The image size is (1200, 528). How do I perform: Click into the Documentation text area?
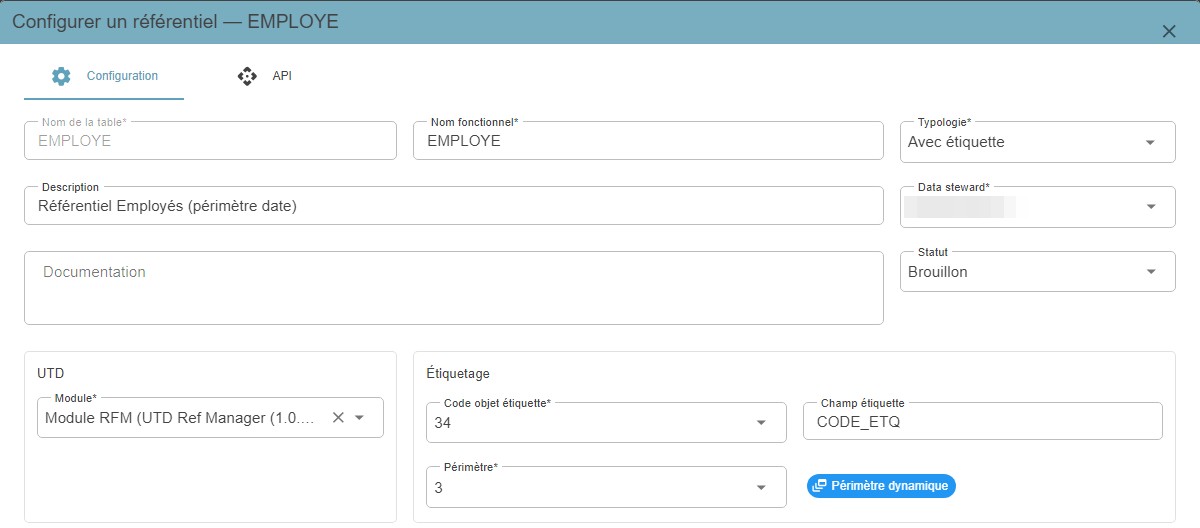click(x=454, y=288)
